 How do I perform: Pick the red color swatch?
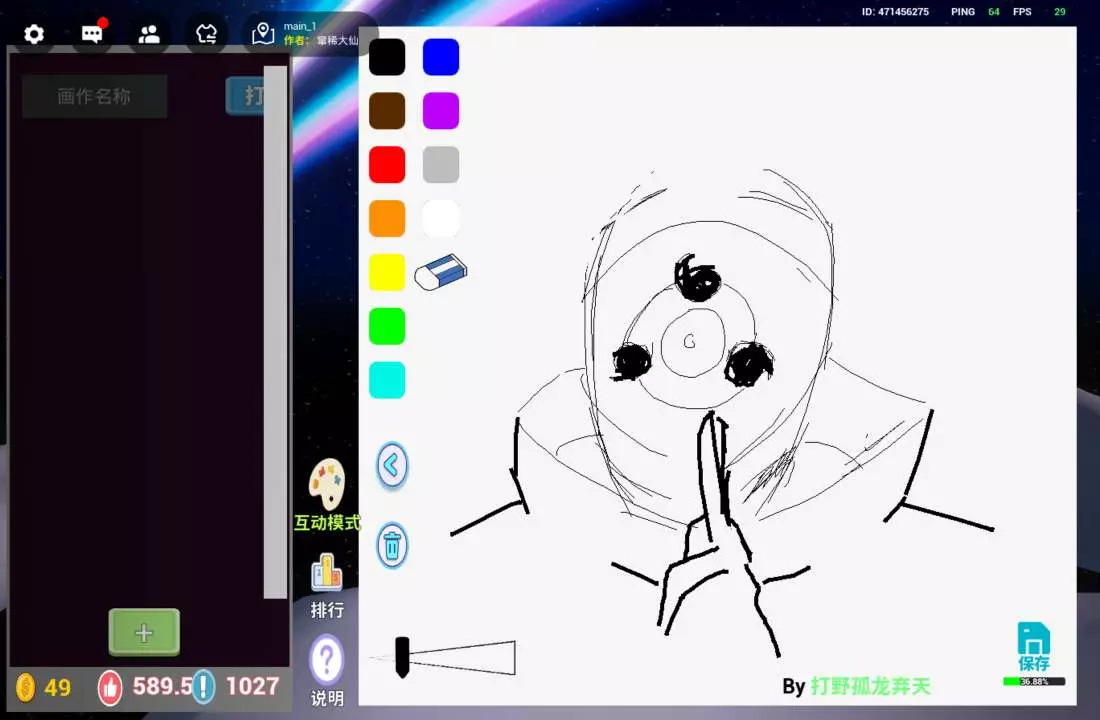[387, 164]
